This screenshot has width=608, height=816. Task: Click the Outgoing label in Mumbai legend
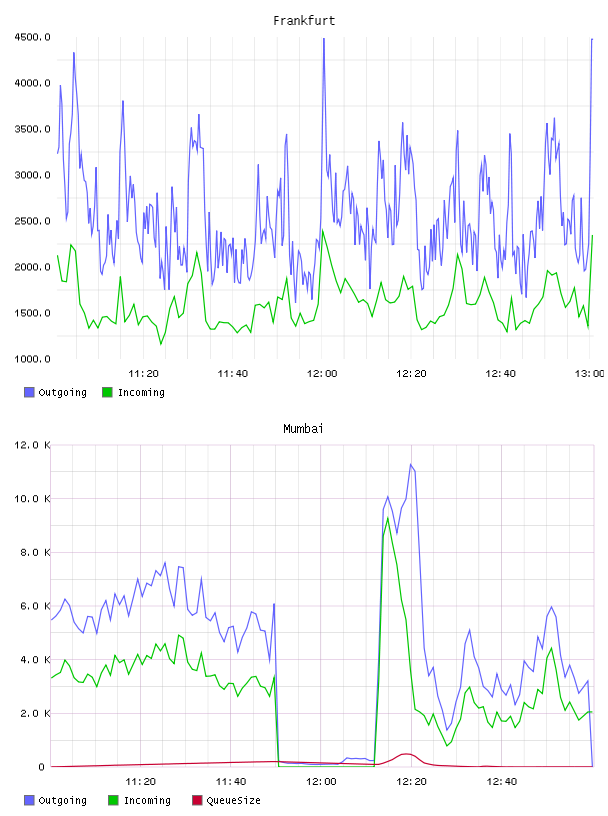tap(62, 800)
